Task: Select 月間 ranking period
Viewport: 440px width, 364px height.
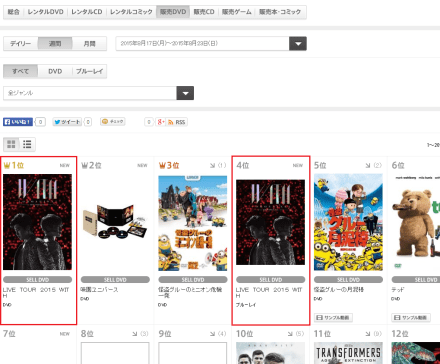Action: point(89,44)
